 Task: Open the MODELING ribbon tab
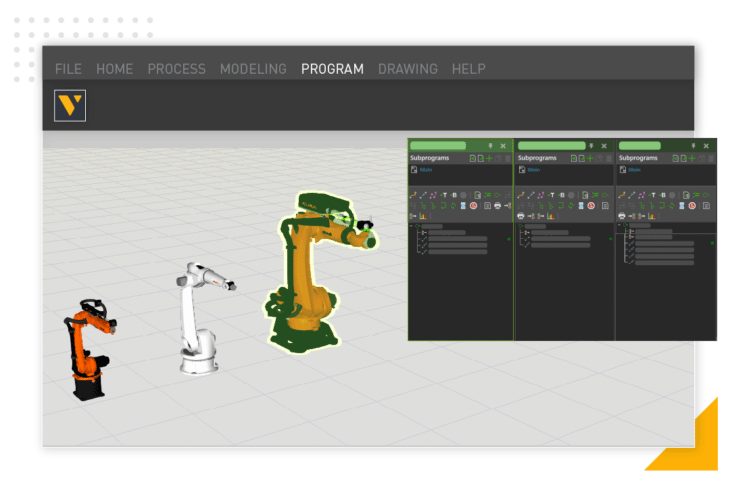(253, 69)
